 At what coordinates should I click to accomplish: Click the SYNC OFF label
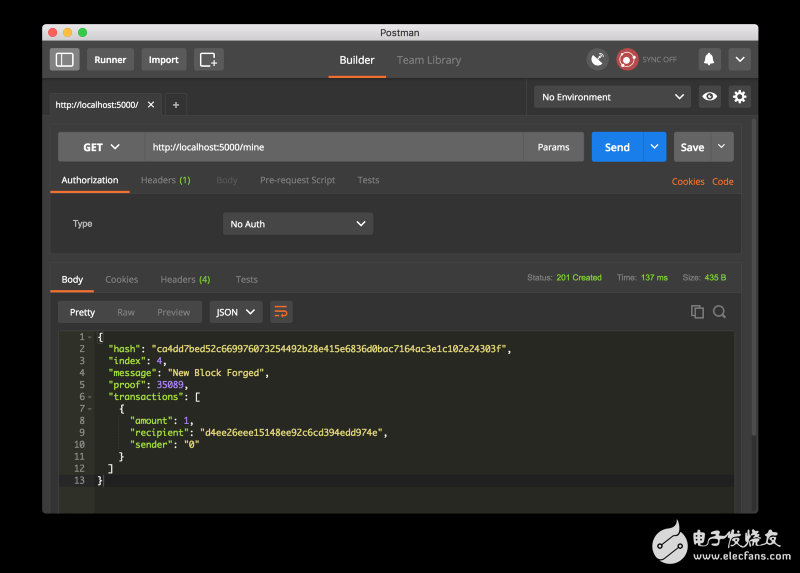coord(659,60)
